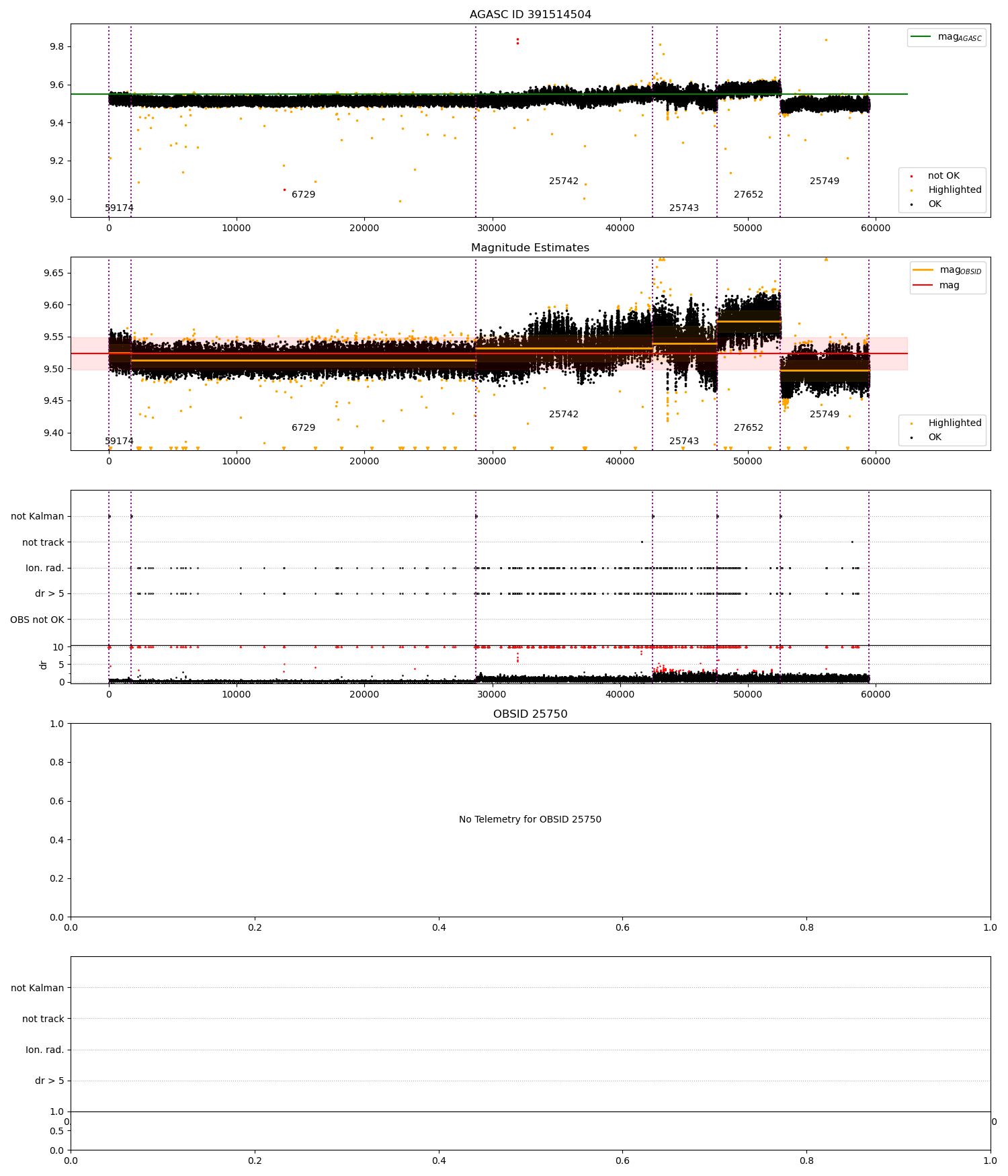Click 'dr > 5' label in the bottom plot
Viewport: 1008px width, 1176px height.
tap(50, 1081)
